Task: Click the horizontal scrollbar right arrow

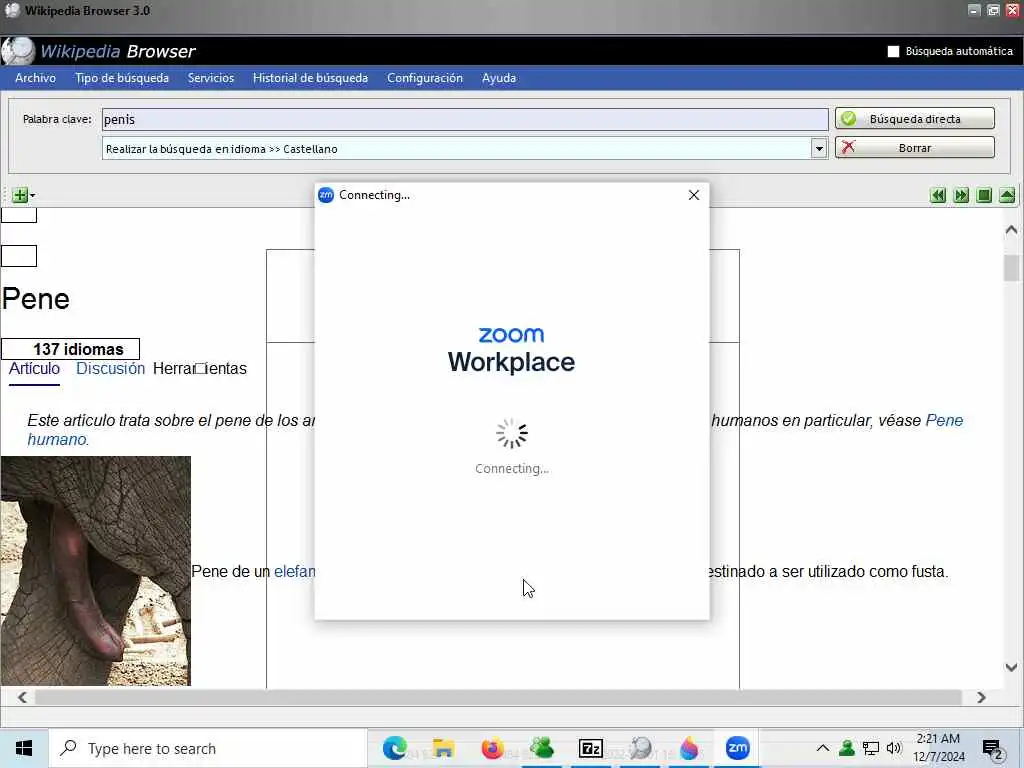Action: pyautogui.click(x=981, y=697)
